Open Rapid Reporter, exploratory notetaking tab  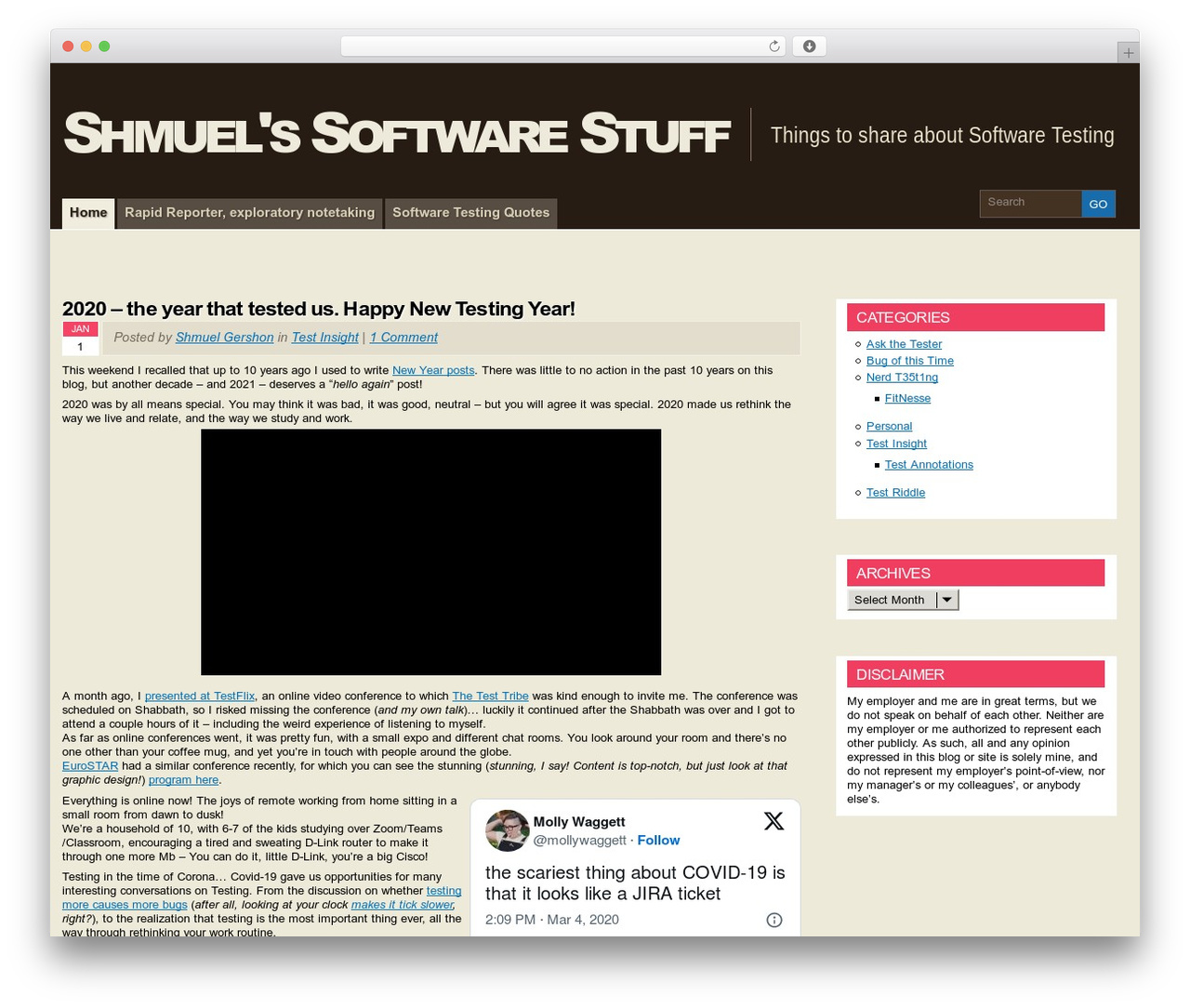[x=249, y=213]
